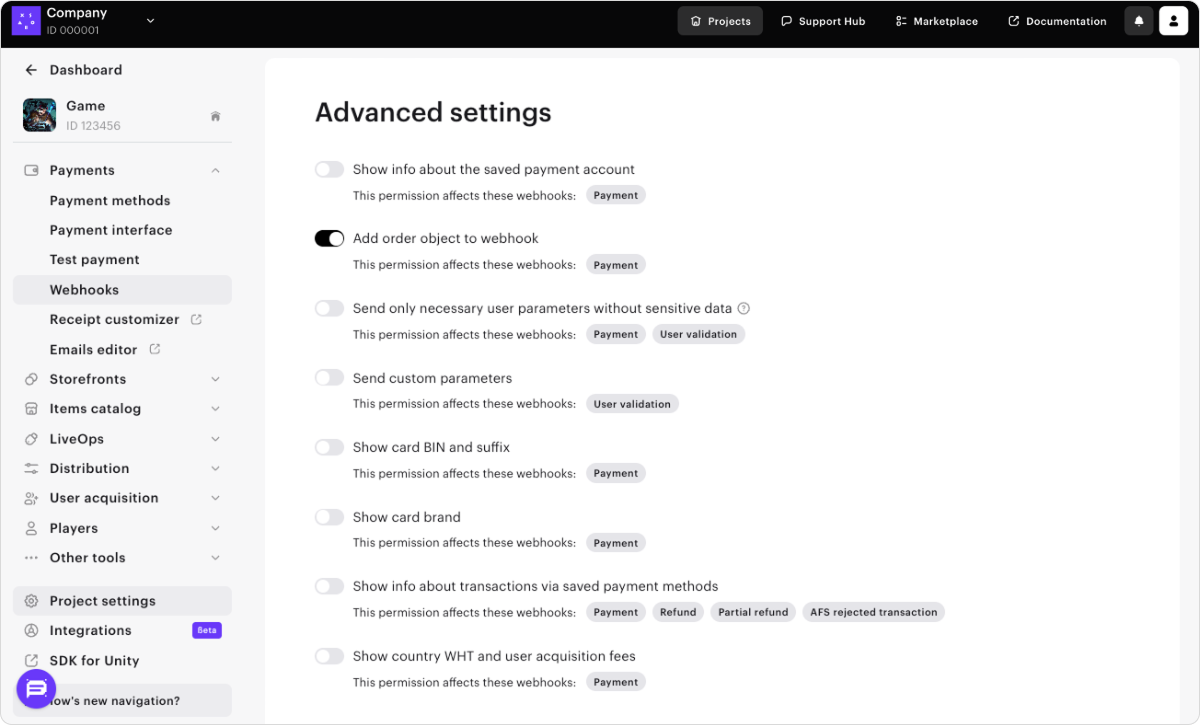
Task: Click the new navigation prompt button
Action: coord(122,701)
